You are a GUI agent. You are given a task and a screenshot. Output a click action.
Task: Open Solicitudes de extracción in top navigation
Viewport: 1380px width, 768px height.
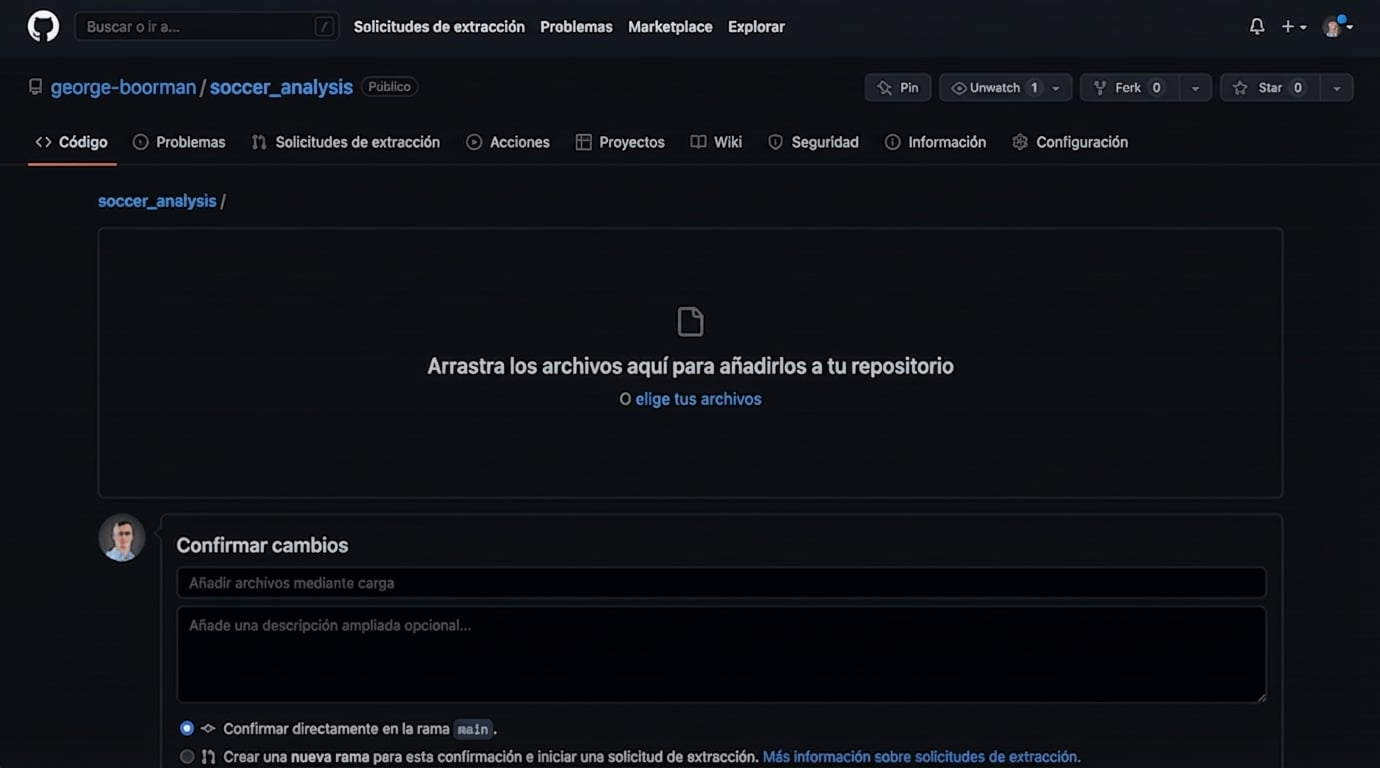point(439,27)
